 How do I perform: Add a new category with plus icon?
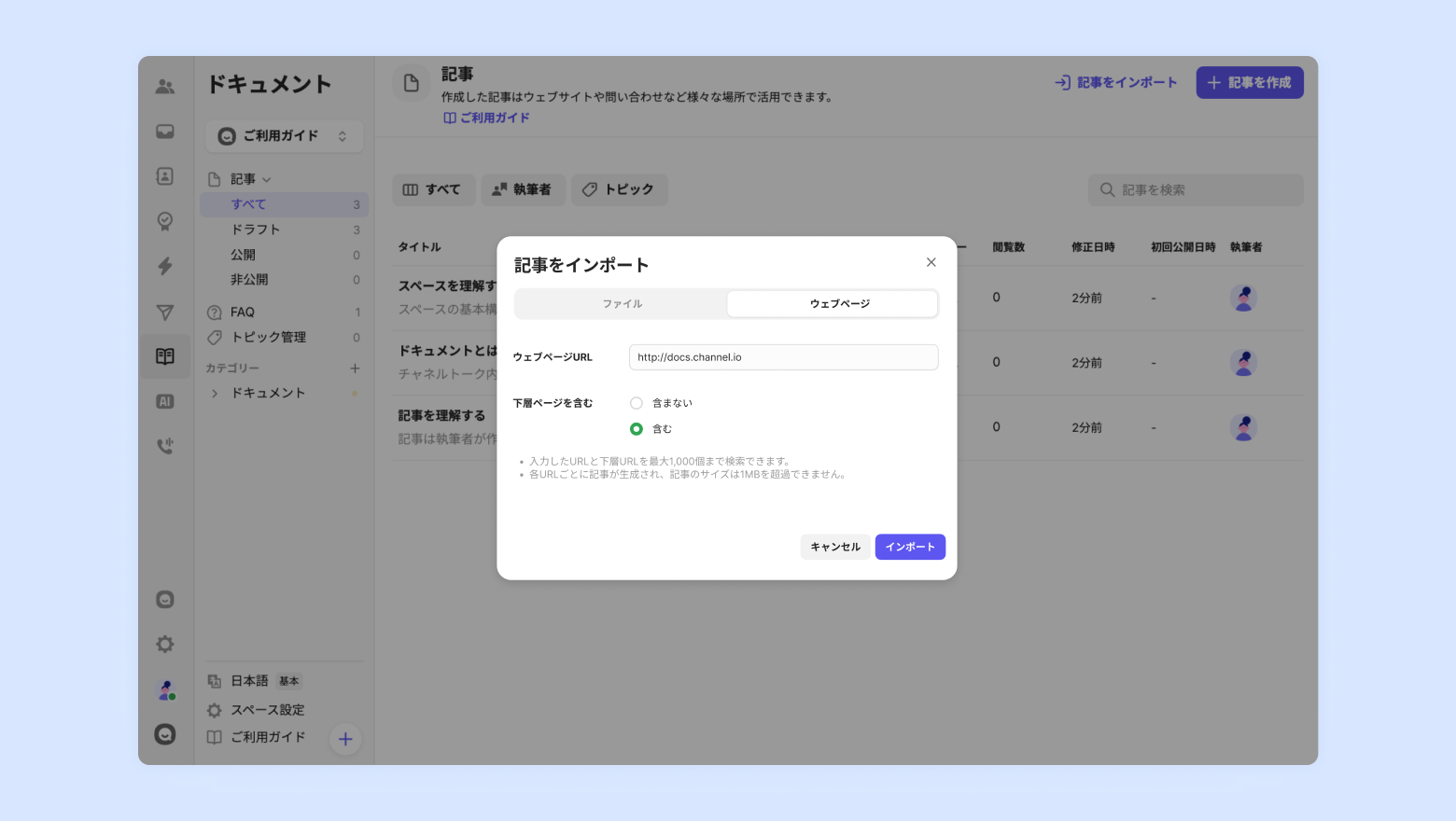pyautogui.click(x=355, y=369)
